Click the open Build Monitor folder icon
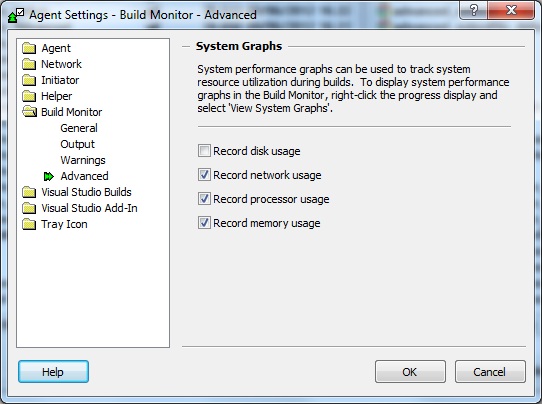Image resolution: width=542 pixels, height=405 pixels. [x=29, y=112]
